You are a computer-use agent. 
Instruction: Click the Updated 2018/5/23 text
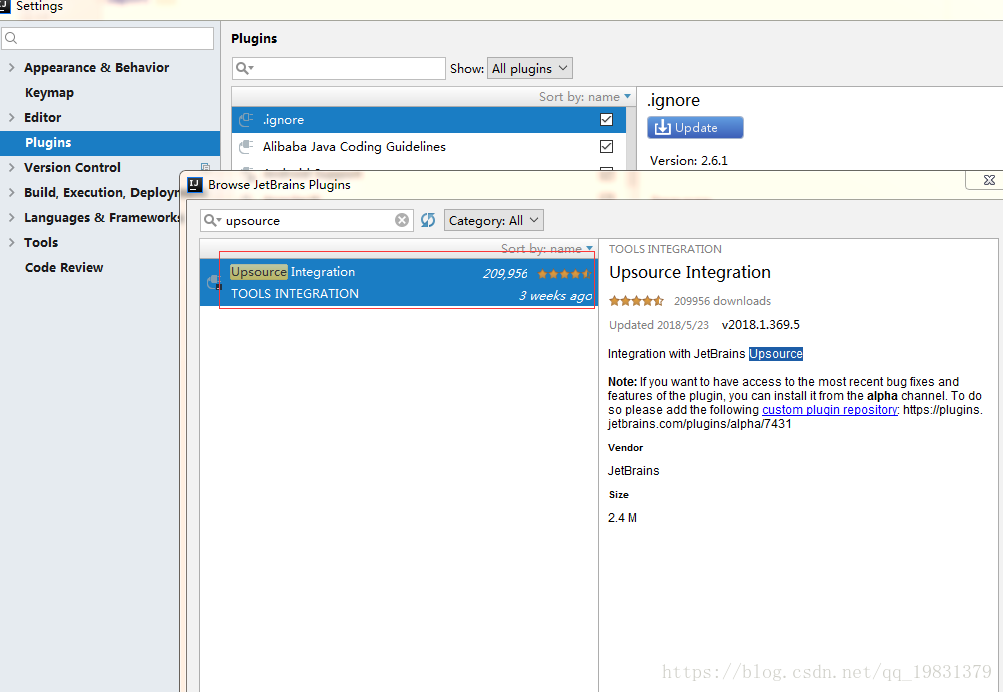click(659, 325)
